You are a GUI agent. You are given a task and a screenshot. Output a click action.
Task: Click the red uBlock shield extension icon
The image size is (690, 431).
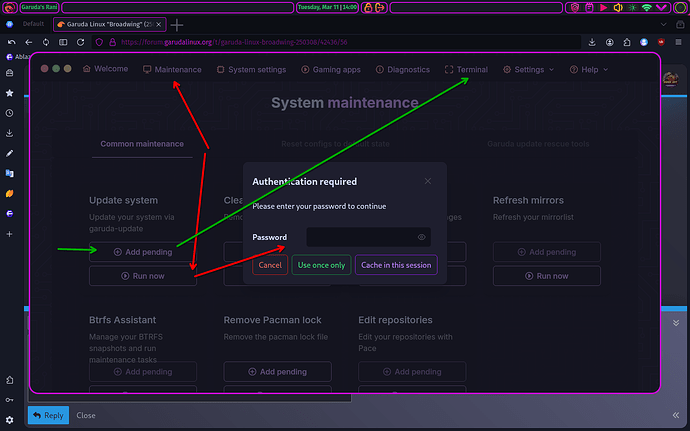pyautogui.click(x=661, y=42)
